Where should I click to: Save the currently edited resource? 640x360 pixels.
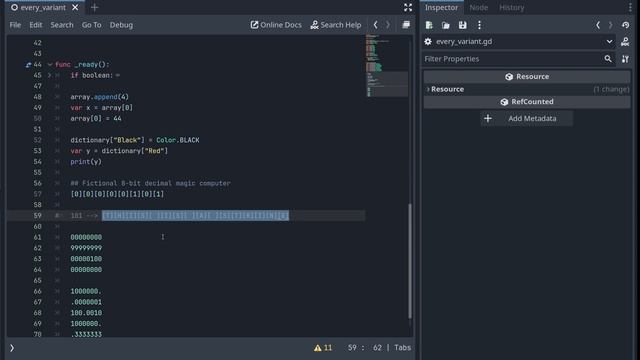[x=462, y=25]
